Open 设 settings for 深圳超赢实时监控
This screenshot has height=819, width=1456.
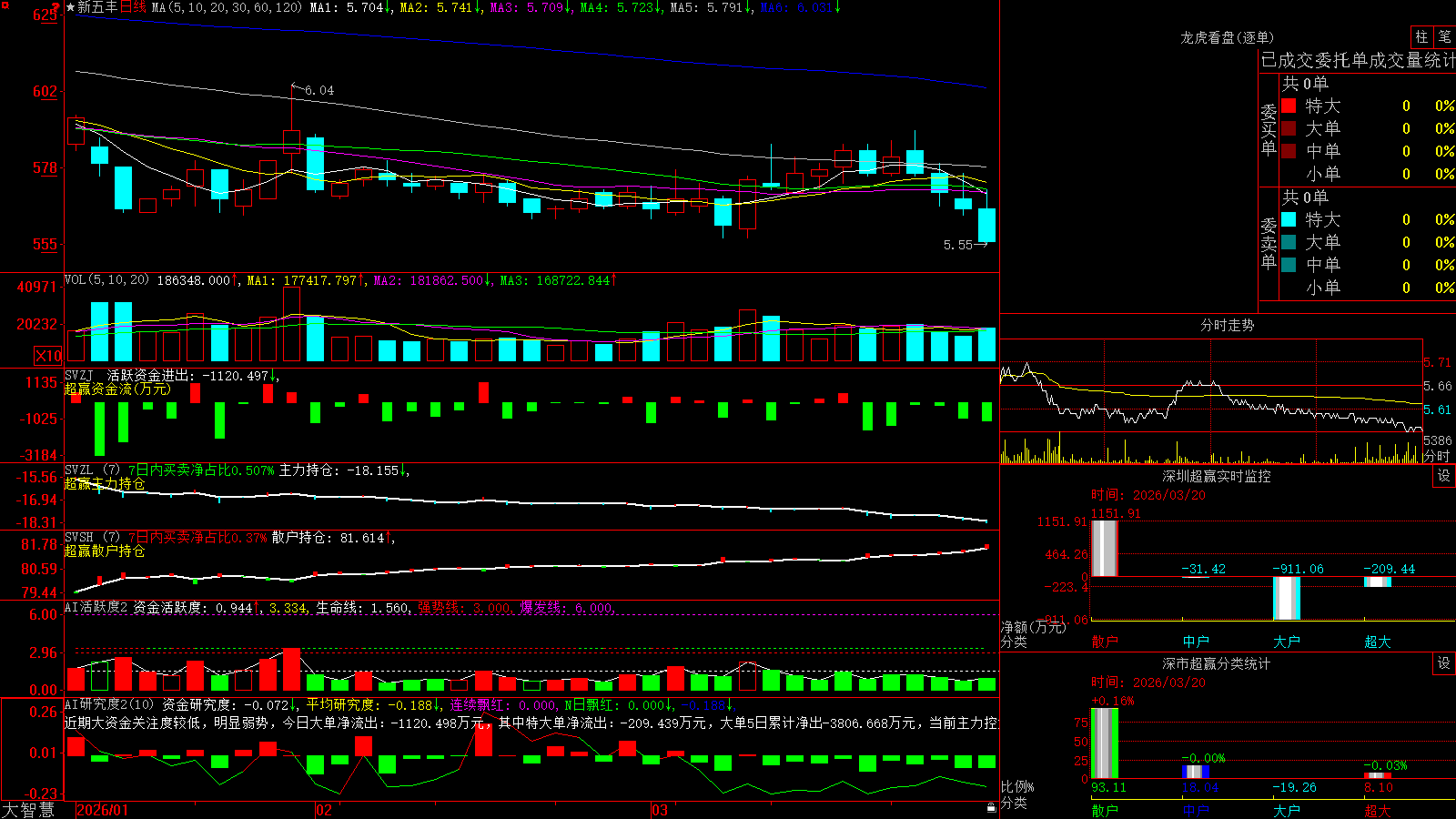pyautogui.click(x=1444, y=476)
